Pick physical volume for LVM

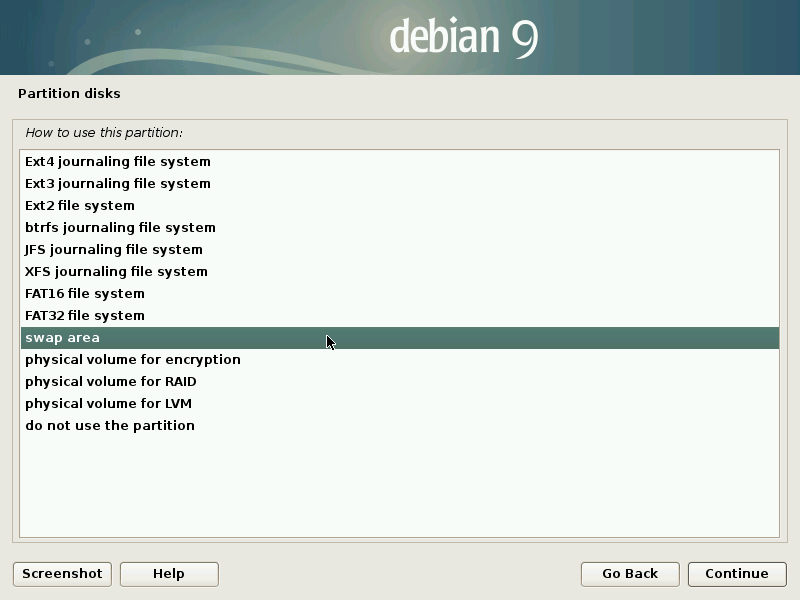point(108,404)
